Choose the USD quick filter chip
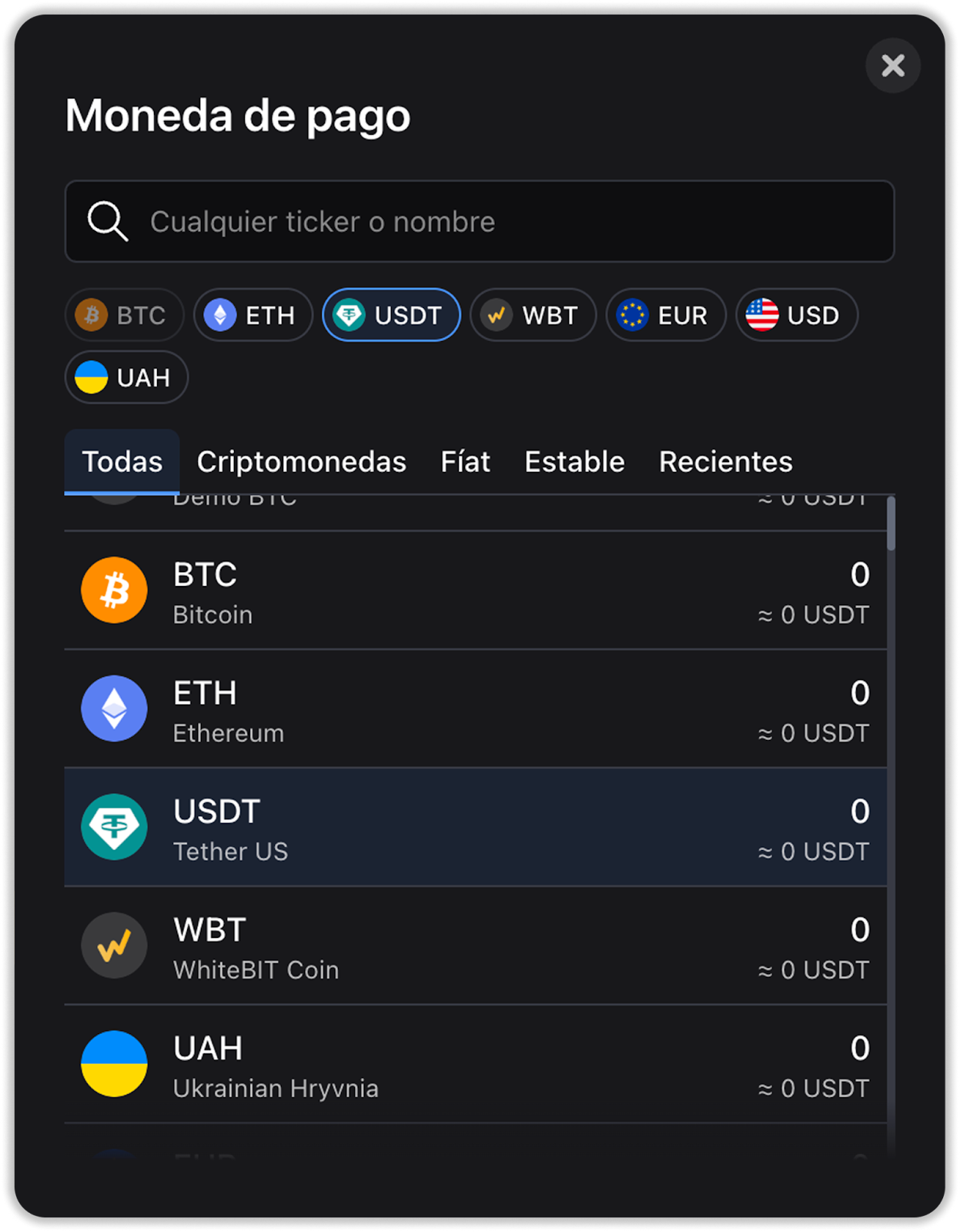960x1232 pixels. 796,315
